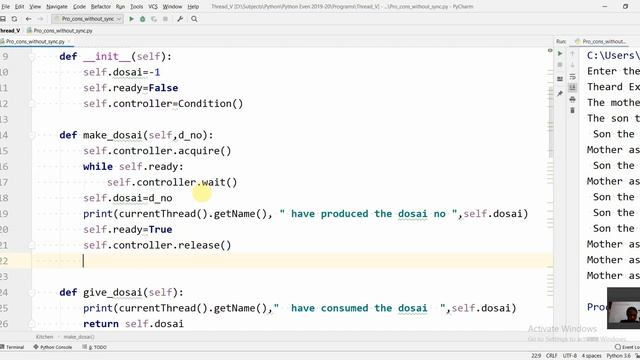Click the Stop square icon in the main toolbar

coord(165,19)
